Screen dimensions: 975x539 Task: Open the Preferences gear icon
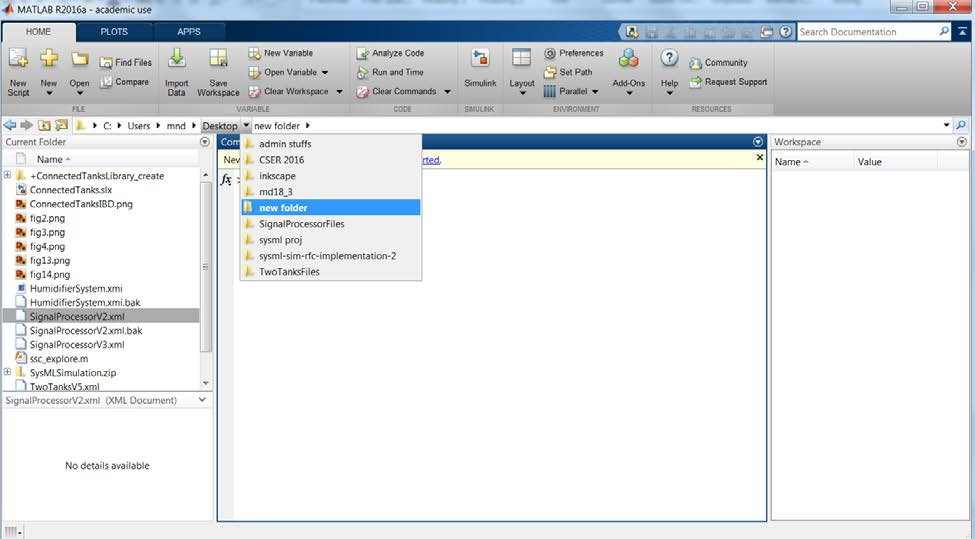coord(551,53)
